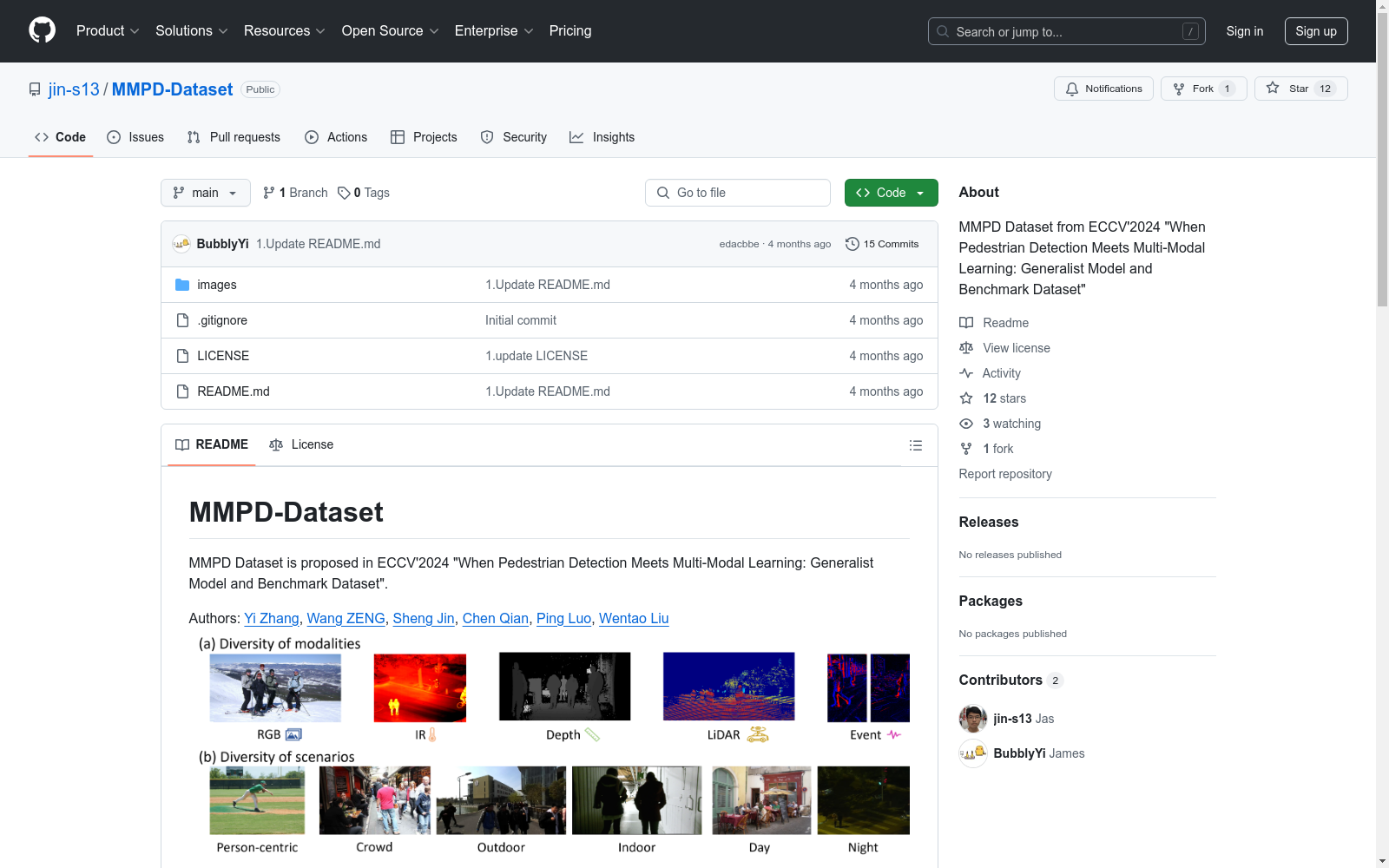
Task: Toggle watching via the eye icon
Action: click(x=965, y=424)
